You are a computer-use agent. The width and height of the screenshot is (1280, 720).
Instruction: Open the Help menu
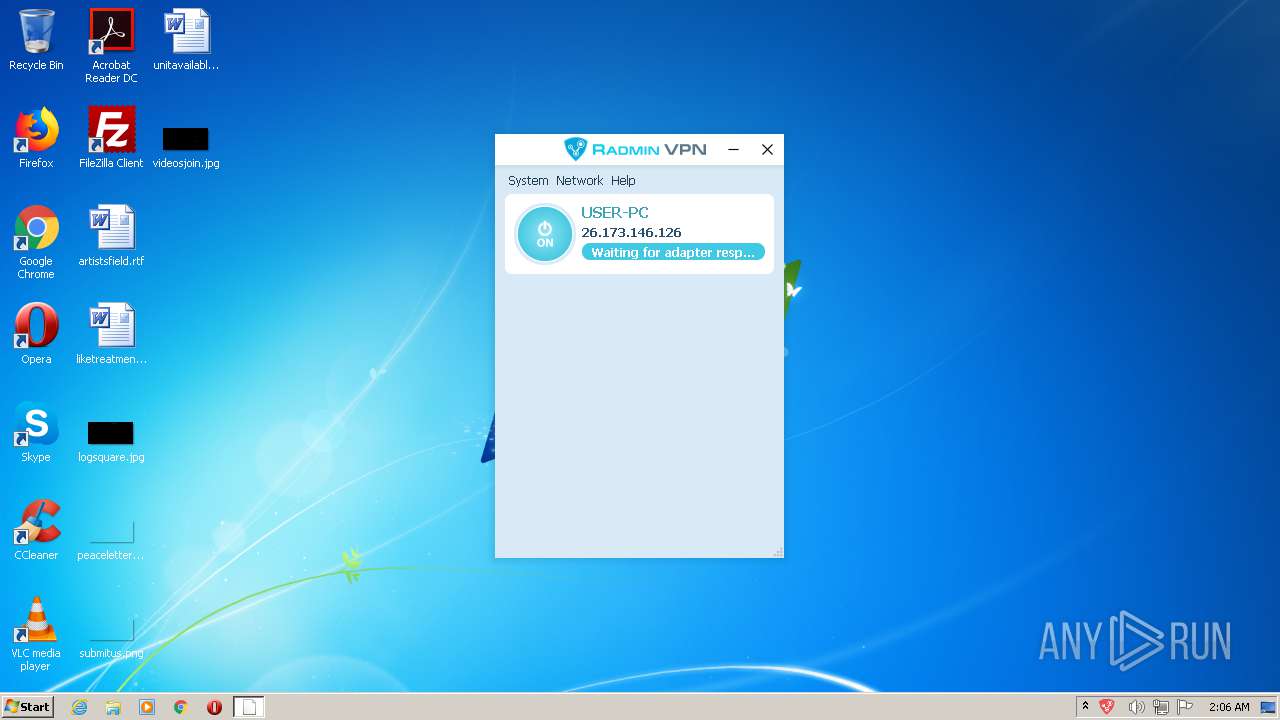[x=623, y=181]
